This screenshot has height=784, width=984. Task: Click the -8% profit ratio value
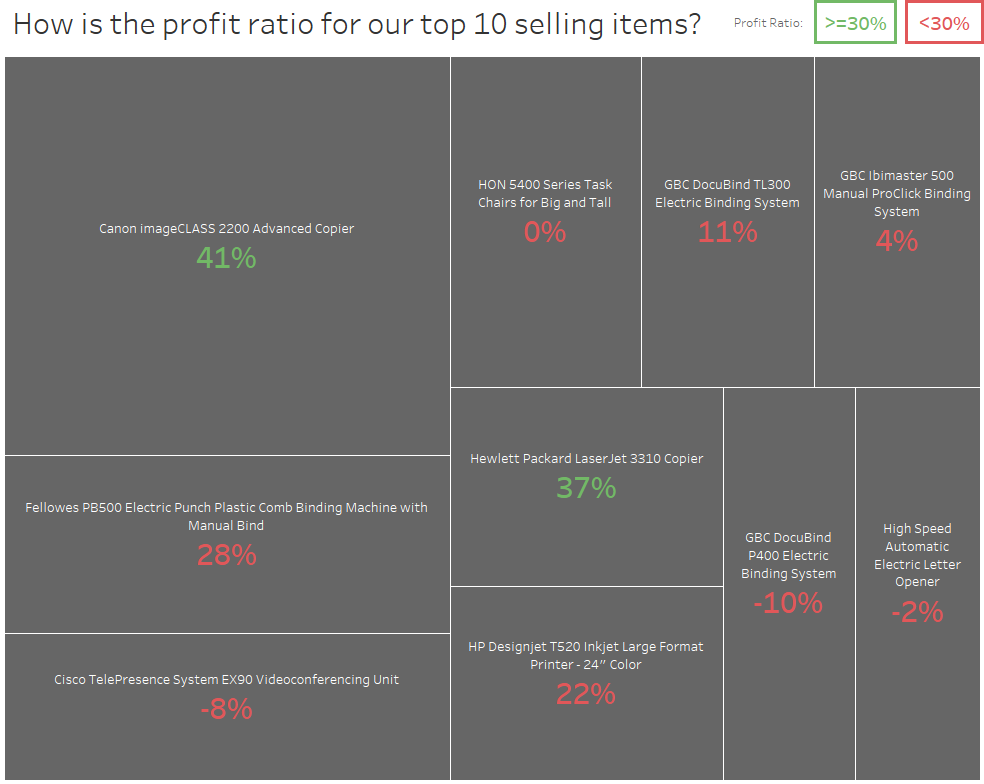(x=227, y=709)
